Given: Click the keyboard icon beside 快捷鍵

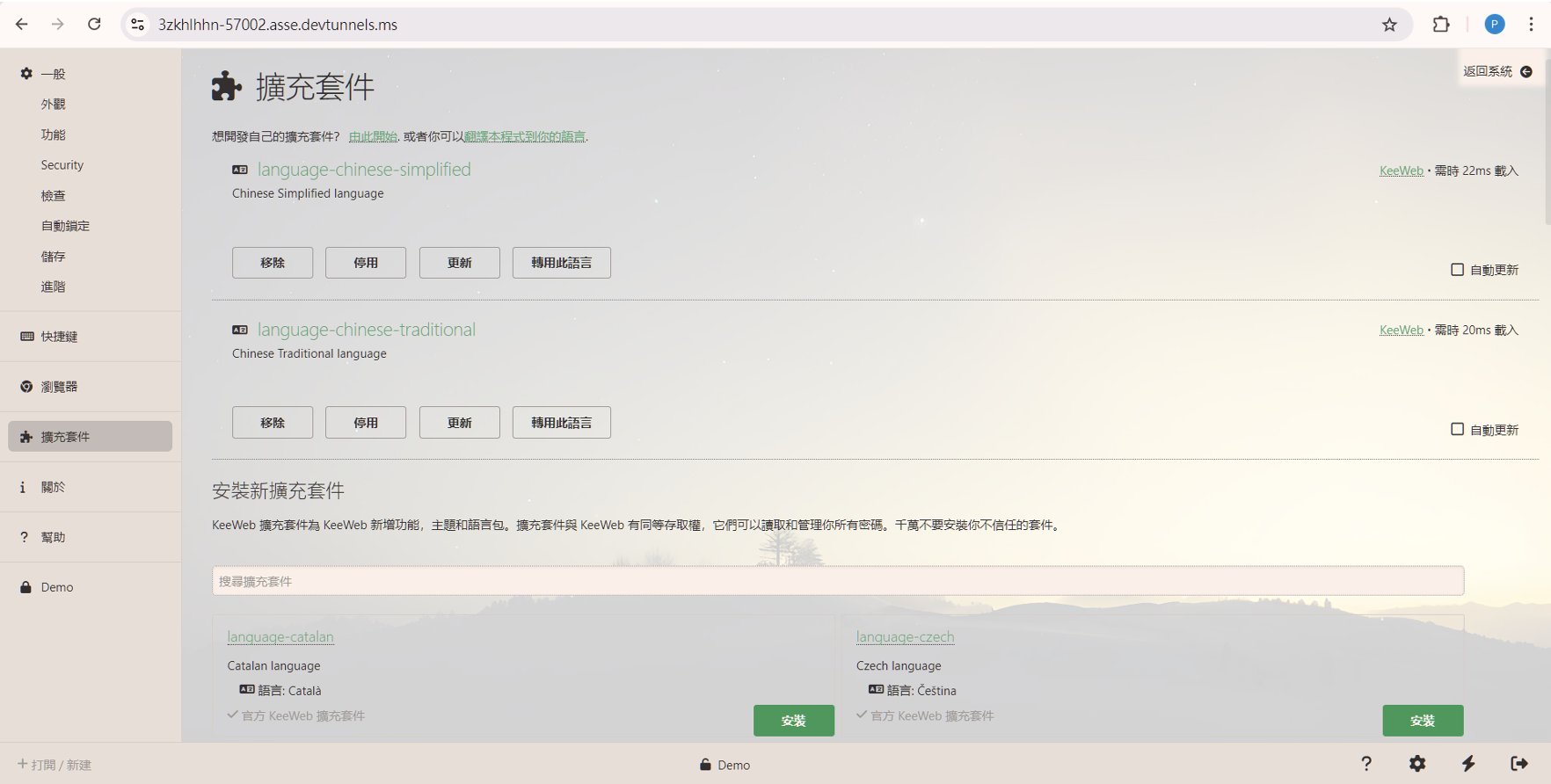Looking at the screenshot, I should (26, 337).
